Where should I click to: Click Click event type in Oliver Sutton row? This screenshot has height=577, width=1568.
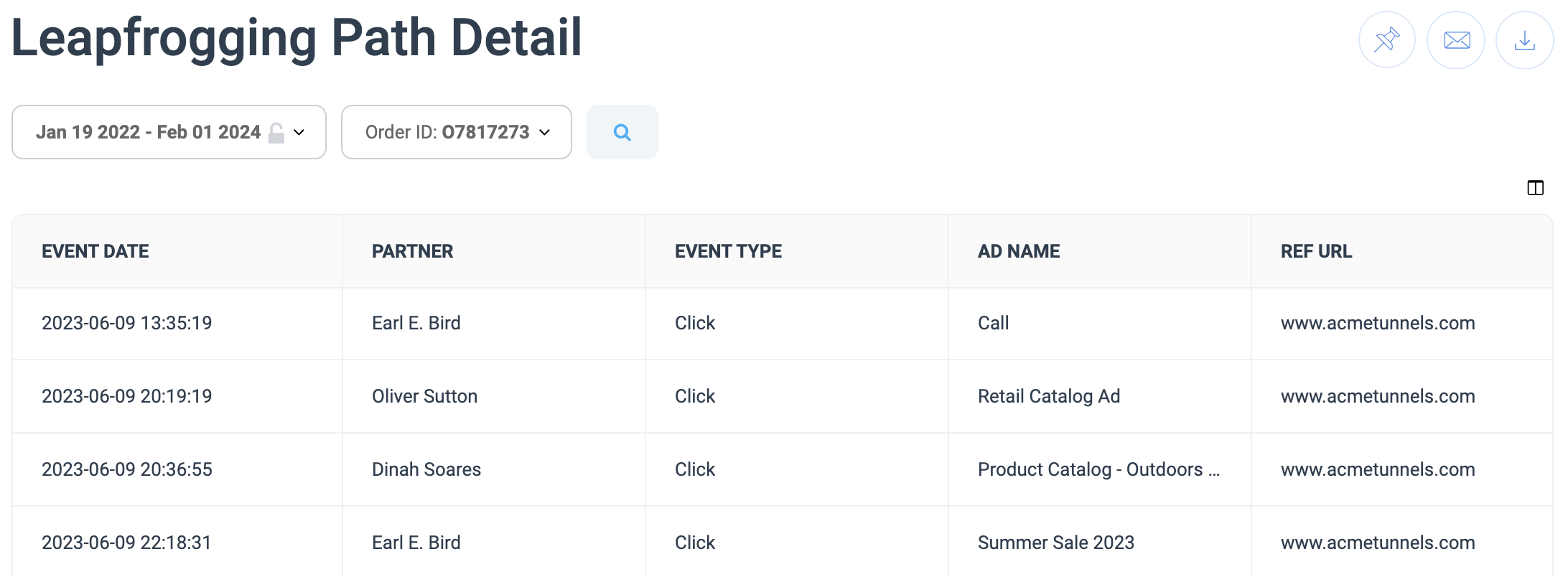click(695, 396)
